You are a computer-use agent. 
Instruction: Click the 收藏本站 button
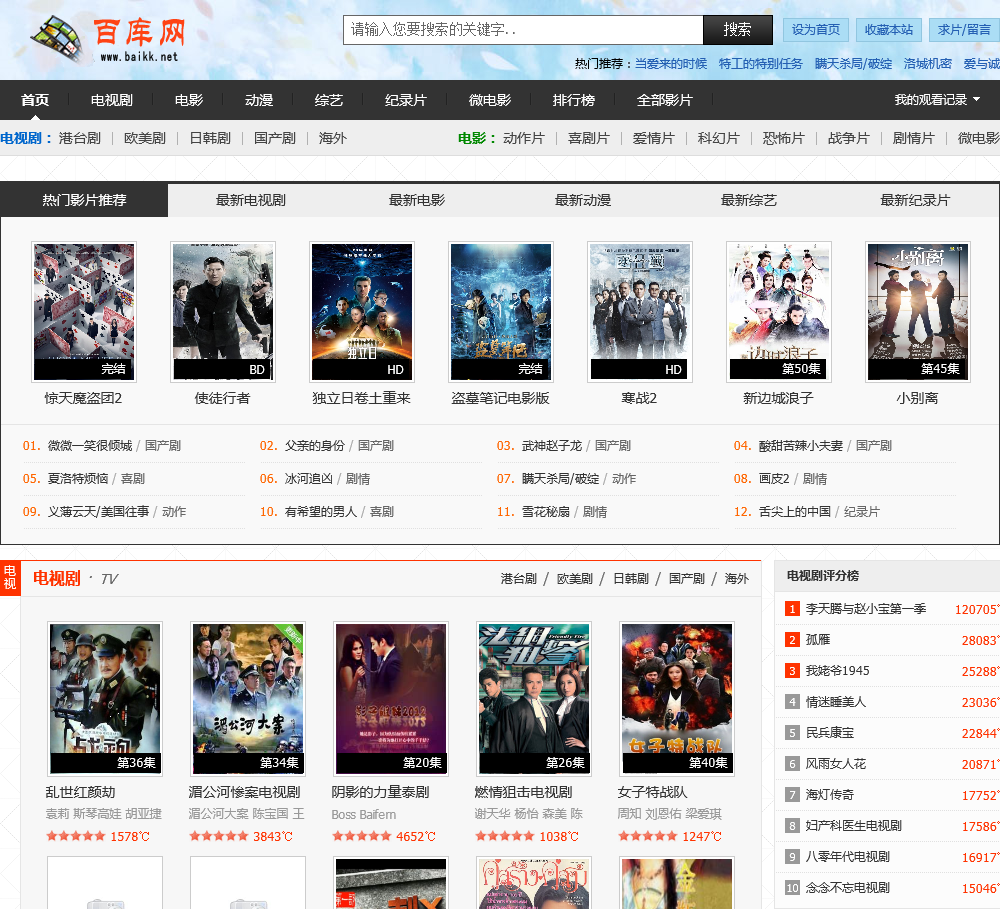tap(888, 30)
